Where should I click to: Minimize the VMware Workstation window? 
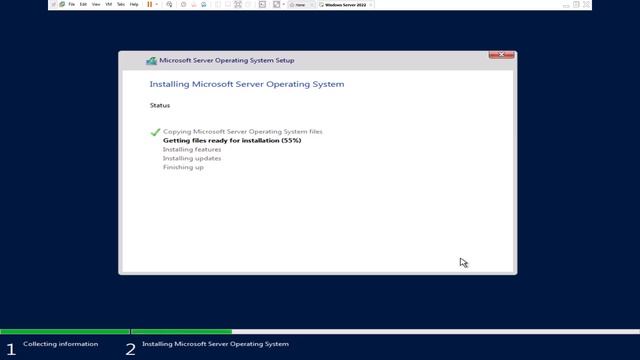[x=566, y=5]
